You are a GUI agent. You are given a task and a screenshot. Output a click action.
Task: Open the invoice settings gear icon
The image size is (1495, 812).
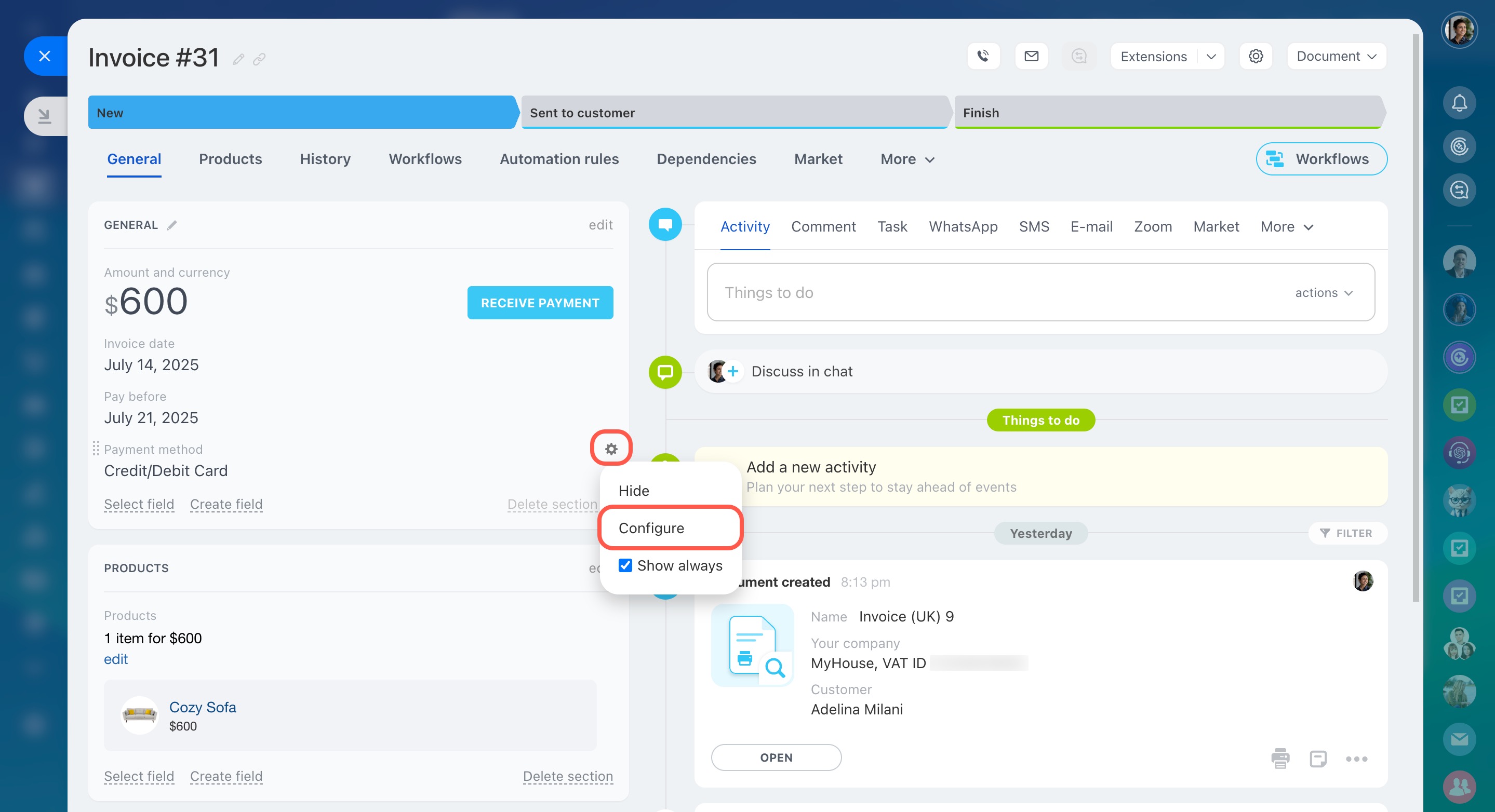(x=1256, y=56)
